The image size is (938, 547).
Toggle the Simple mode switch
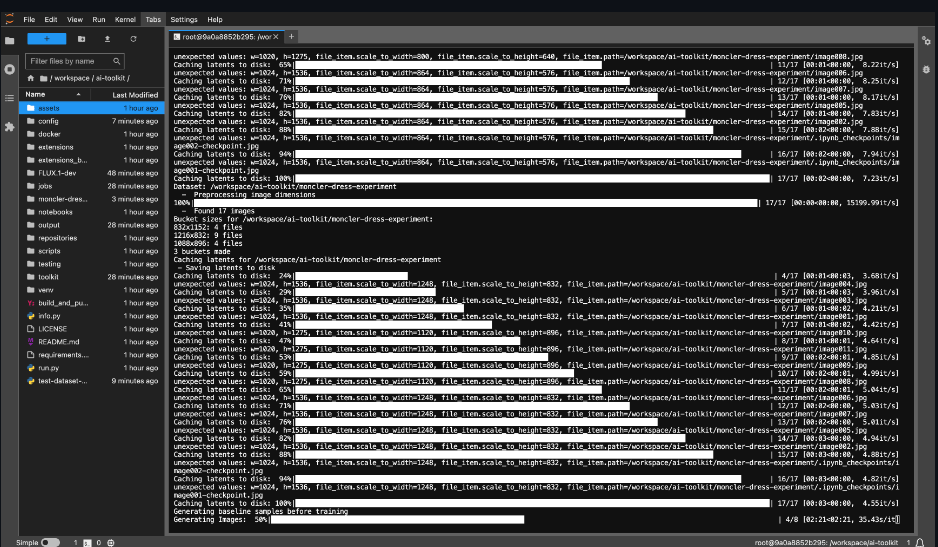50,543
